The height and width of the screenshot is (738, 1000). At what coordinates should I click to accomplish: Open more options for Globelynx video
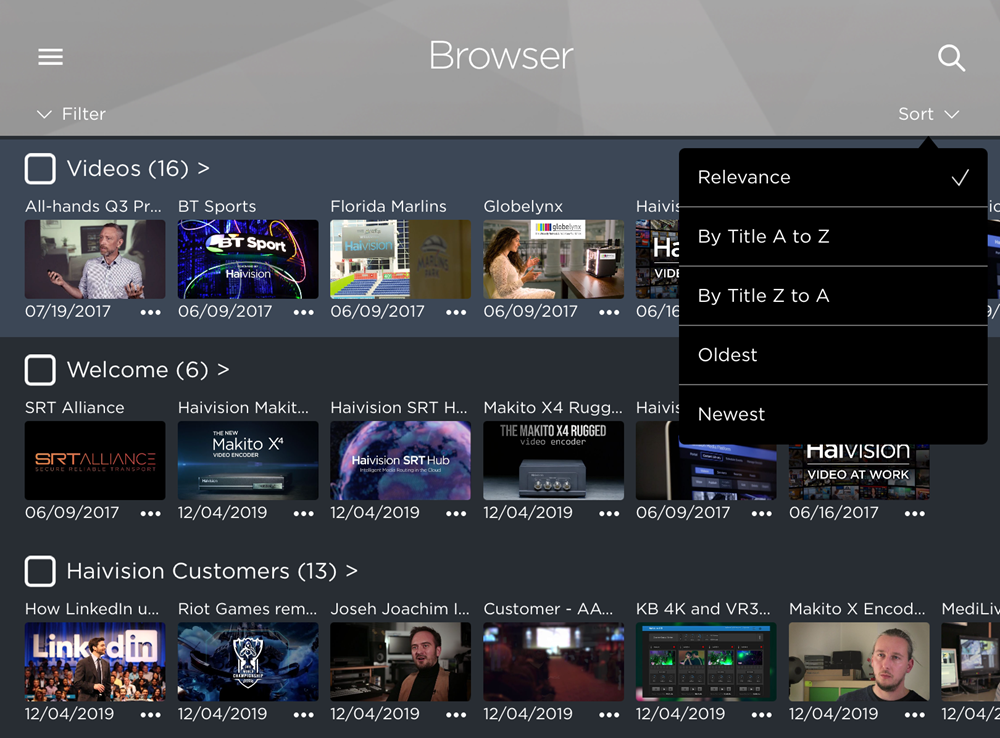click(x=609, y=312)
